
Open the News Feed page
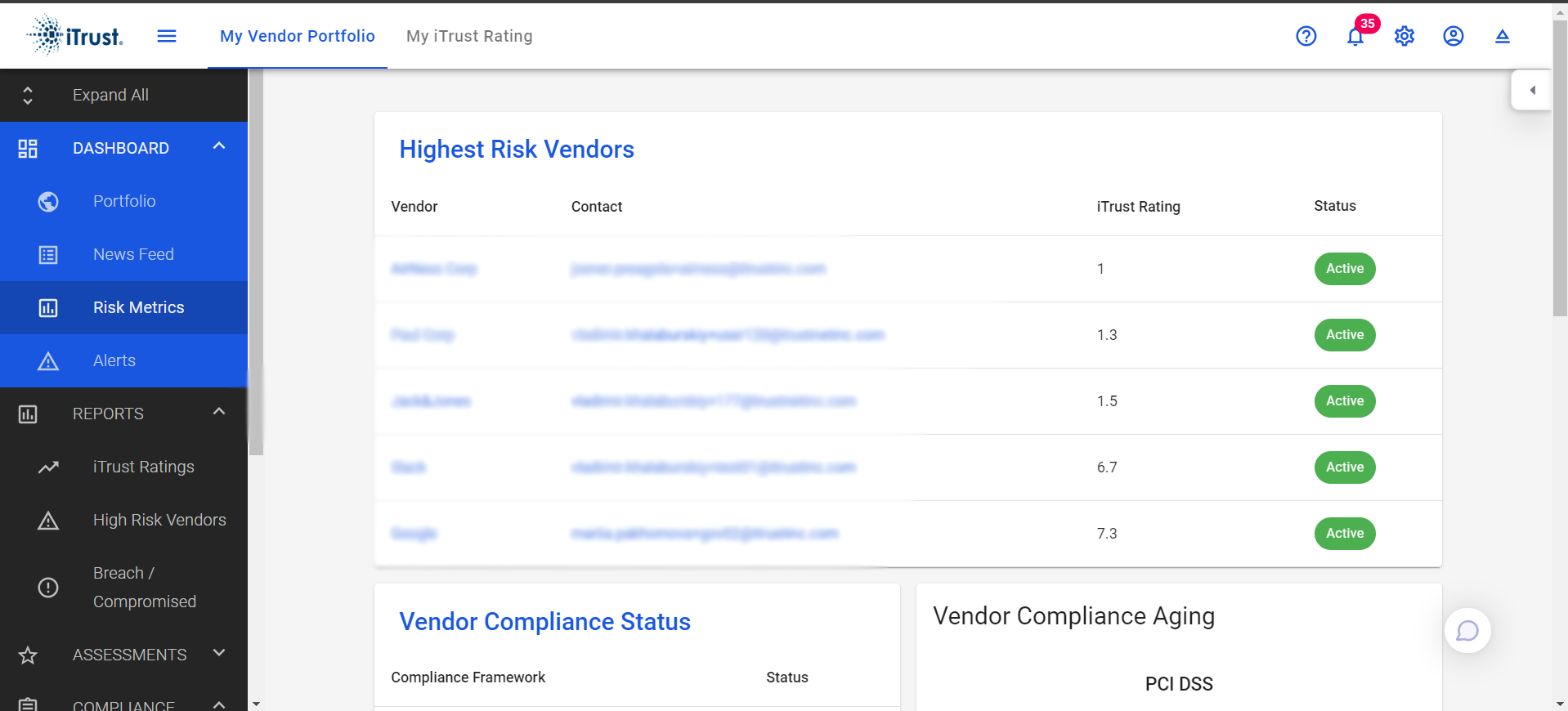pos(133,254)
